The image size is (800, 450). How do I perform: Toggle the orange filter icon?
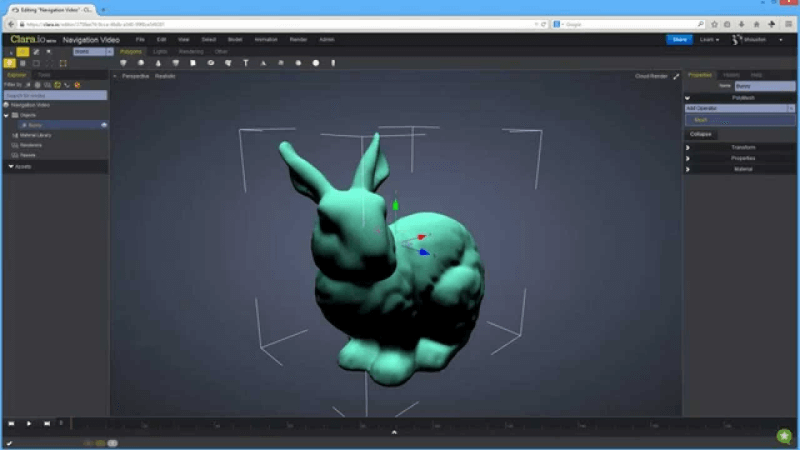pyautogui.click(x=77, y=85)
